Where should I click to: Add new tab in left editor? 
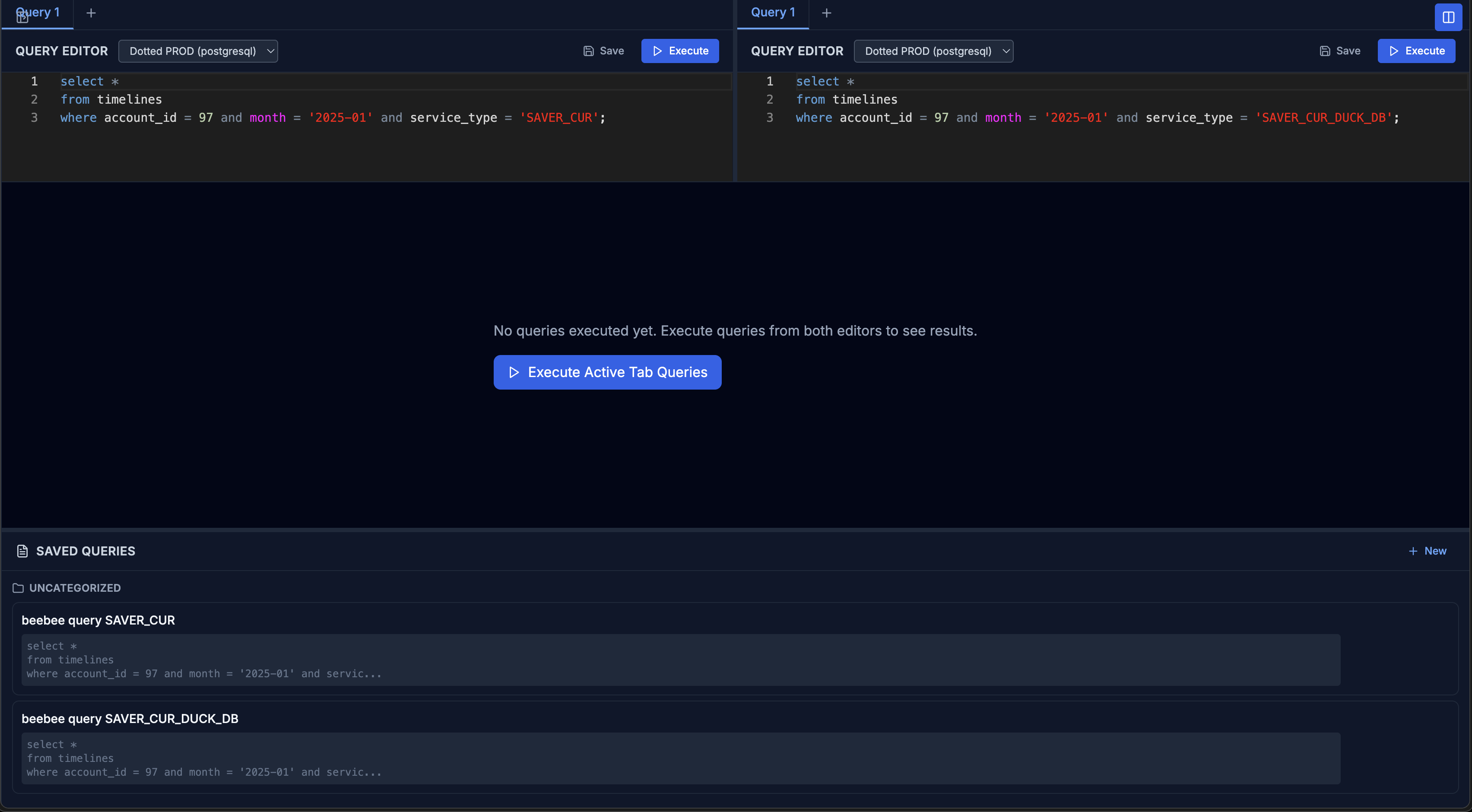click(x=91, y=13)
